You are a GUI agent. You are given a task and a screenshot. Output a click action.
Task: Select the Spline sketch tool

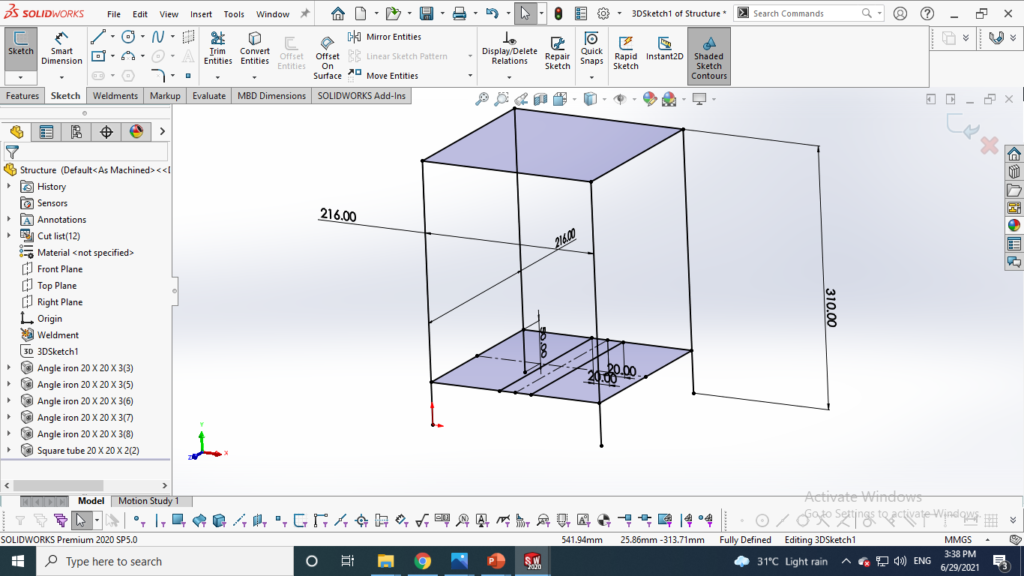(x=158, y=37)
